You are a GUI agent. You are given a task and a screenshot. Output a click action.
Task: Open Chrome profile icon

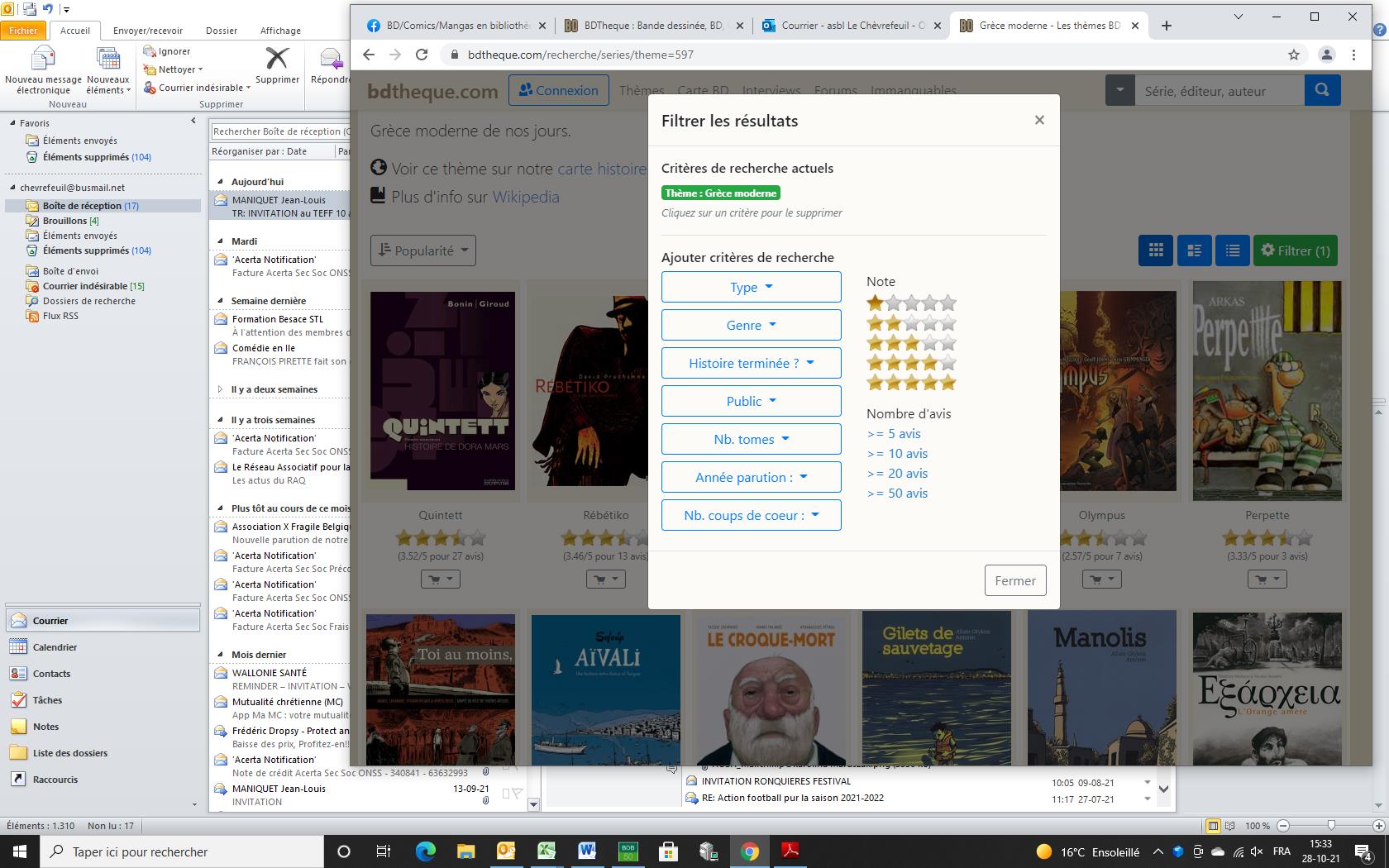pos(1326,55)
